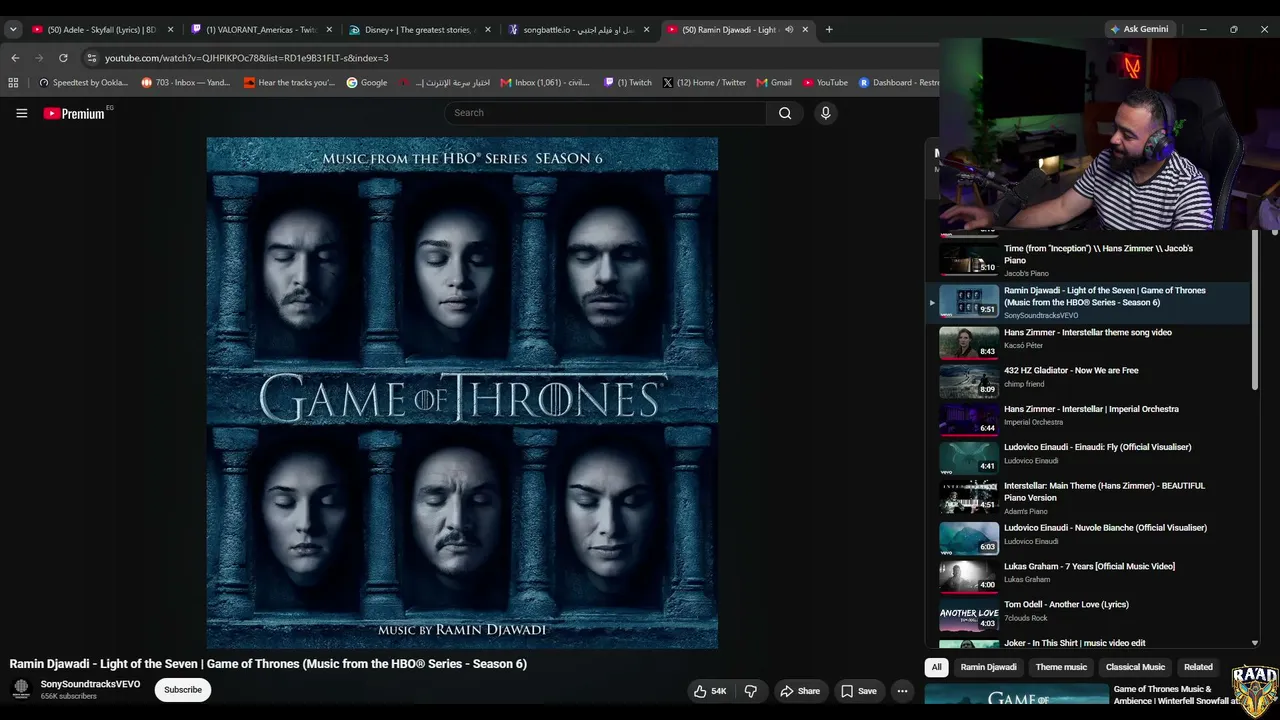1280x720 pixels.
Task: Play 432 HZ Gladiator - Now We are Free
Action: pos(1090,380)
